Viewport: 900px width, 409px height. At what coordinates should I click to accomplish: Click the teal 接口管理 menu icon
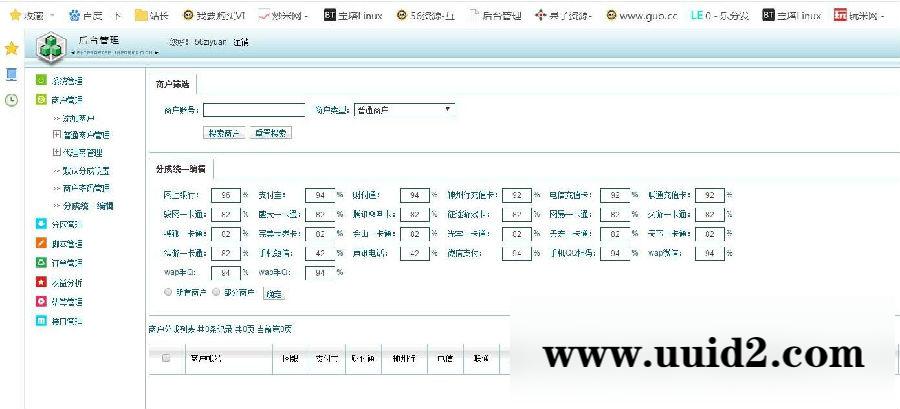click(41, 321)
